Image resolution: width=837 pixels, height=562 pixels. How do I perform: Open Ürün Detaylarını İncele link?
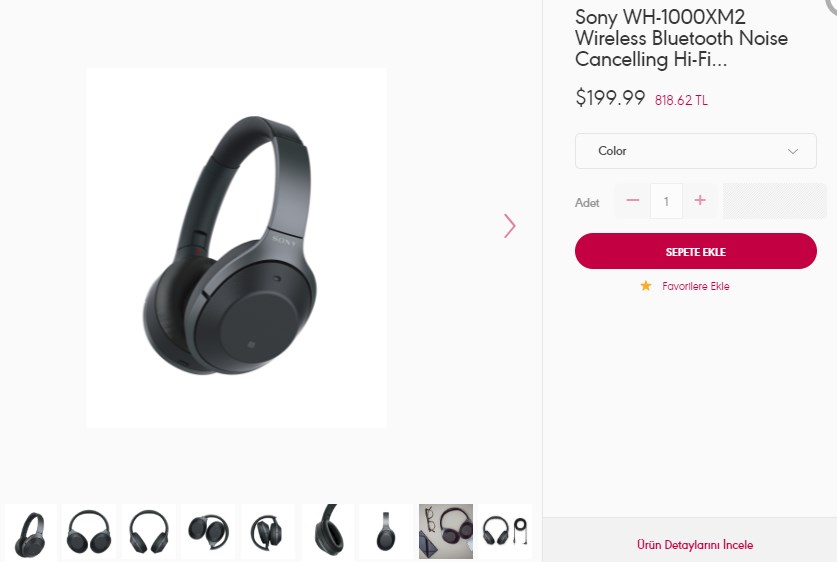click(x=695, y=545)
